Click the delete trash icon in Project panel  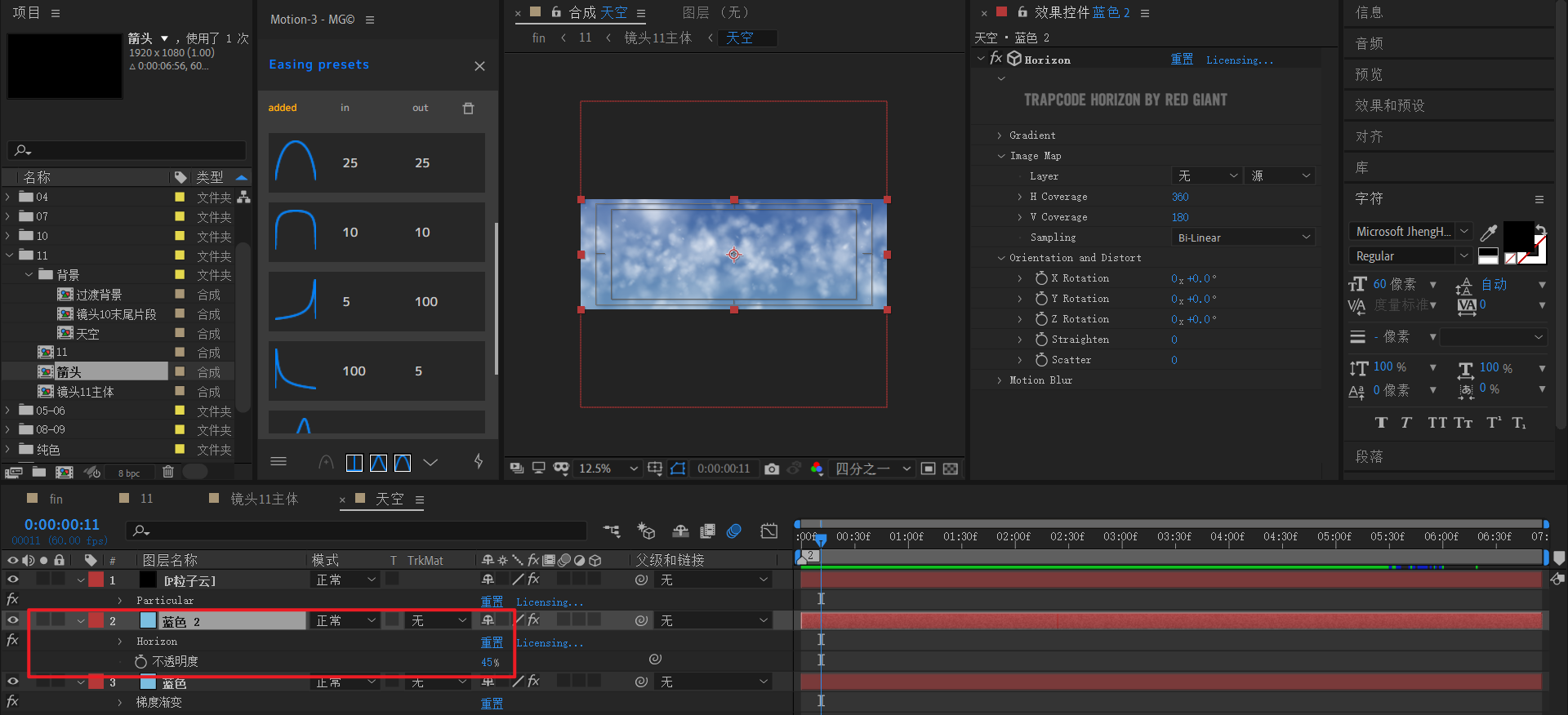click(x=167, y=472)
